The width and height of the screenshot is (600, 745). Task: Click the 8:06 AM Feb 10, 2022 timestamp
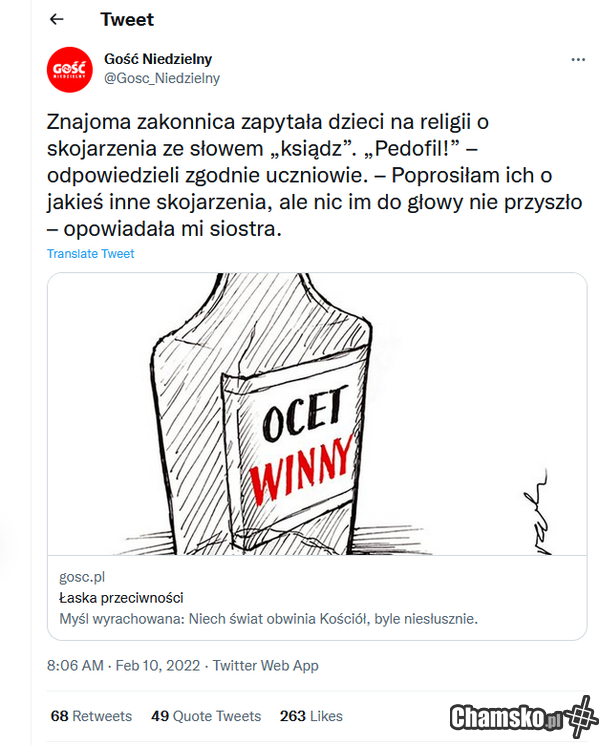pos(124,665)
